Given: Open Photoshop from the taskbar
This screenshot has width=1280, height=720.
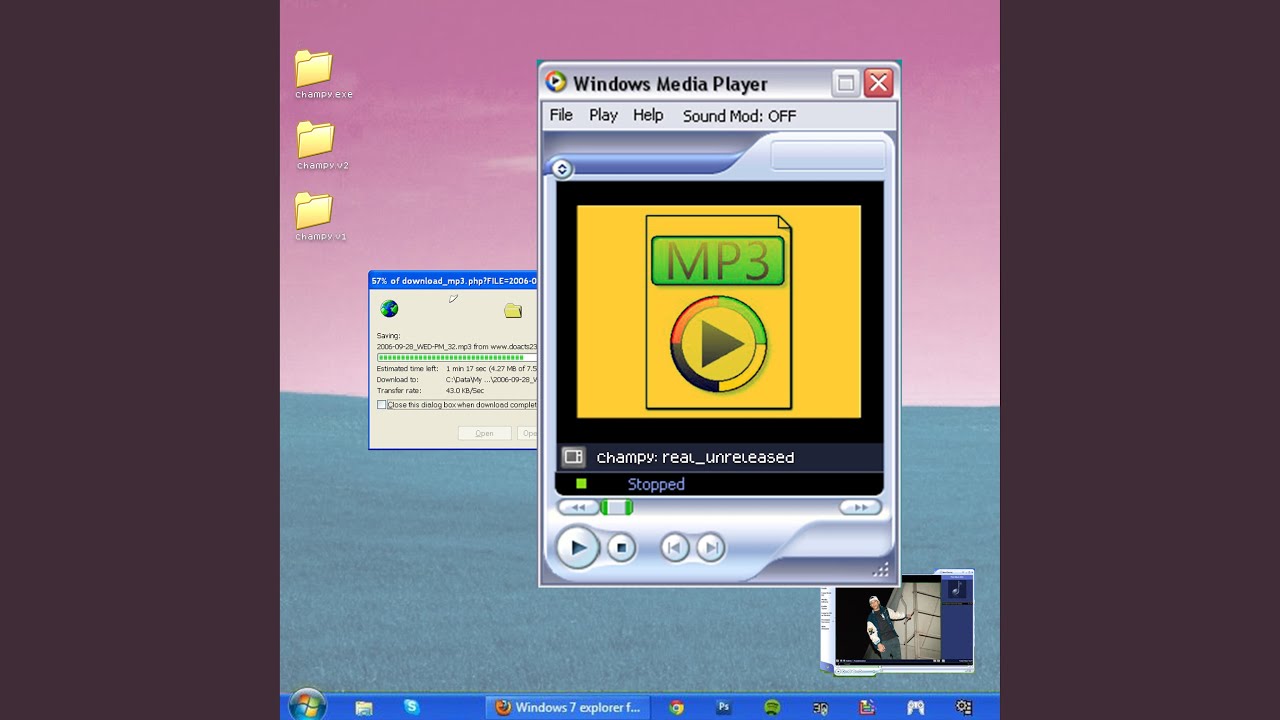Looking at the screenshot, I should pos(724,707).
